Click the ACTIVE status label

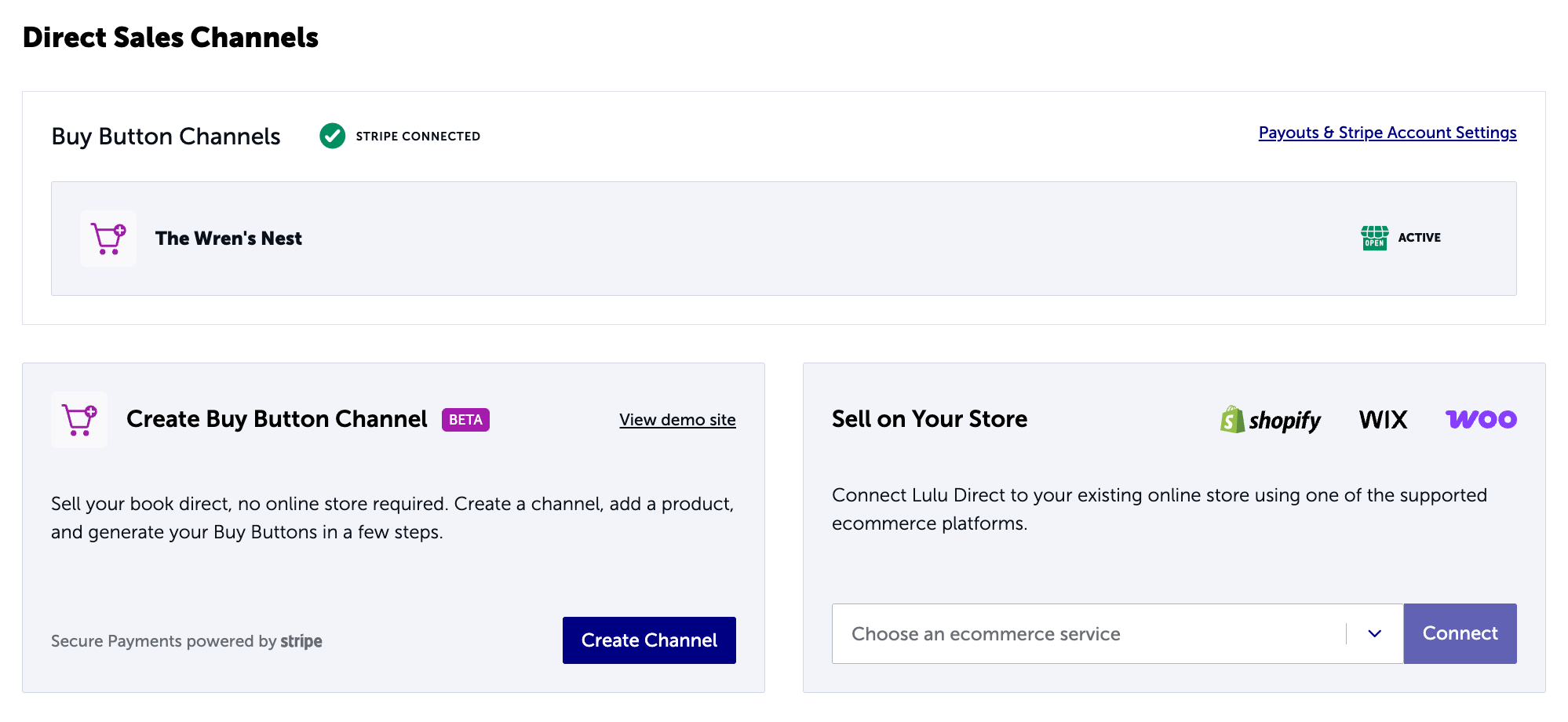(1419, 238)
